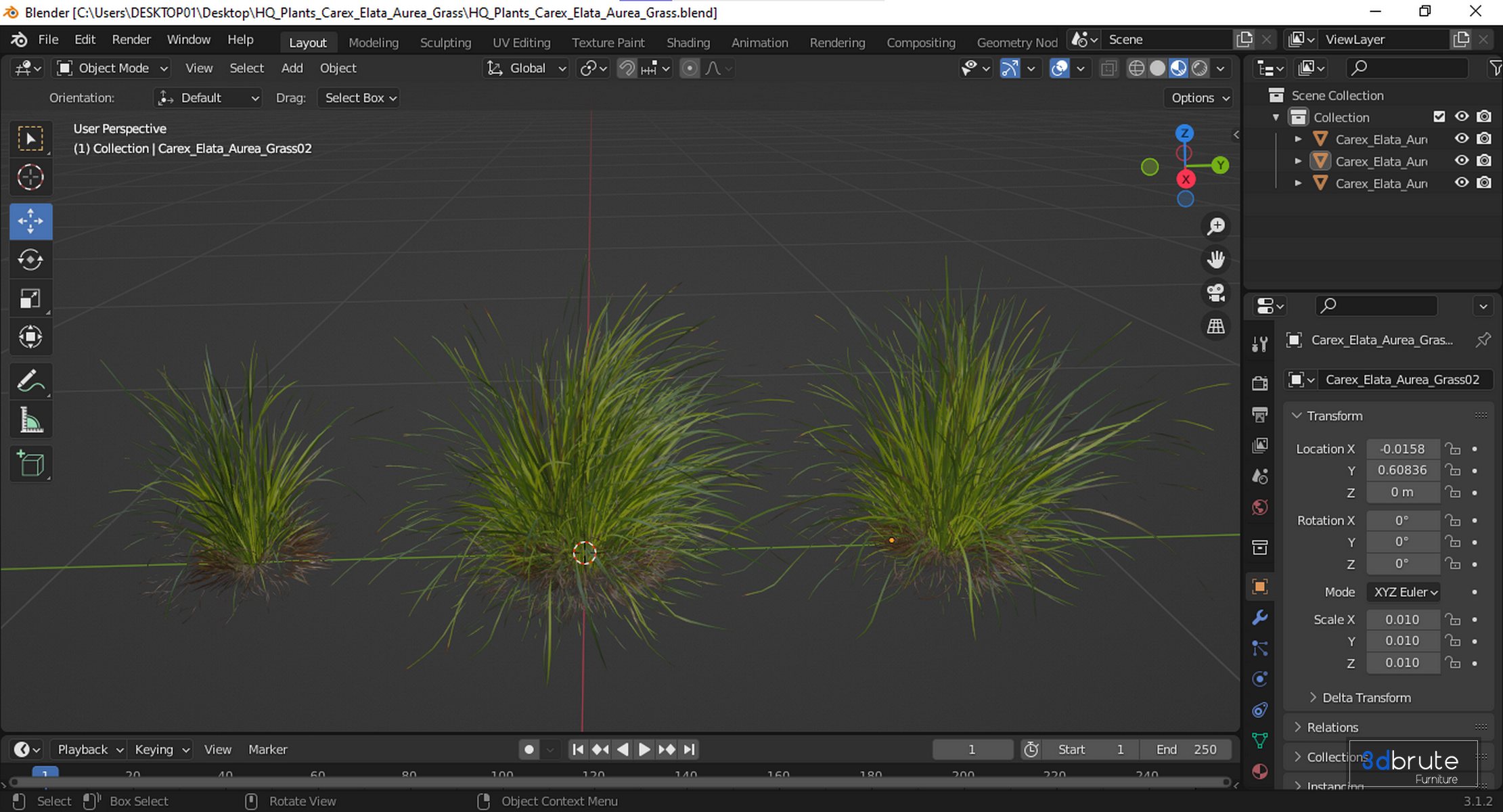The height and width of the screenshot is (812, 1503).
Task: Expand the Delta Transform section
Action: tap(1366, 698)
